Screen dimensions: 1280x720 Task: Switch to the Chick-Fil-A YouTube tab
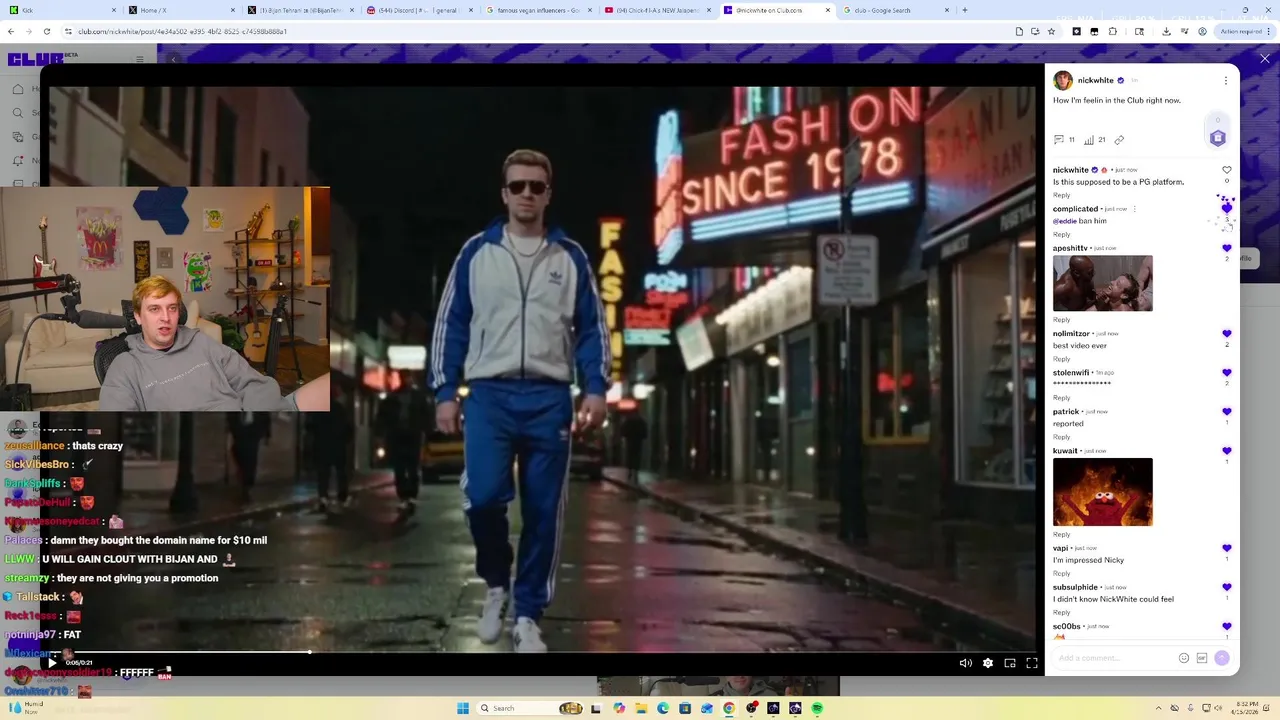pyautogui.click(x=657, y=10)
